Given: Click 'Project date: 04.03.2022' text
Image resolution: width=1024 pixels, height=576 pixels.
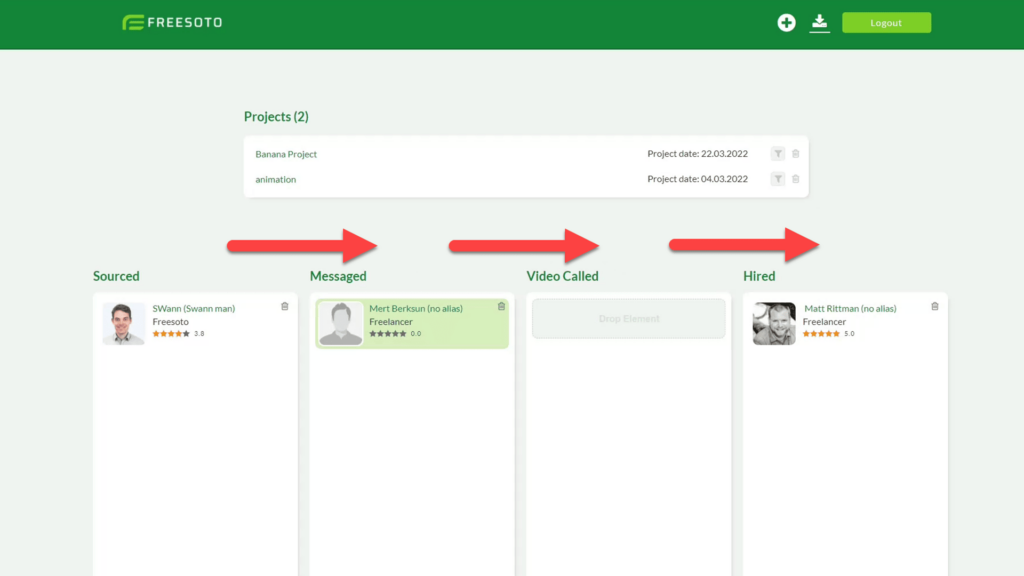Looking at the screenshot, I should click(x=697, y=179).
